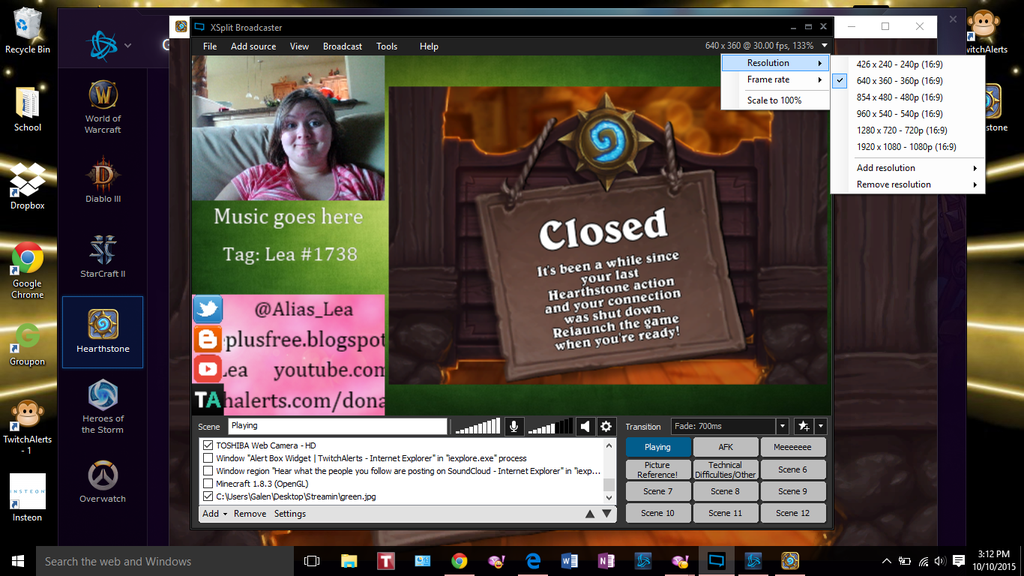Uncheck the TOSHIBA Web Camera source

[208, 445]
